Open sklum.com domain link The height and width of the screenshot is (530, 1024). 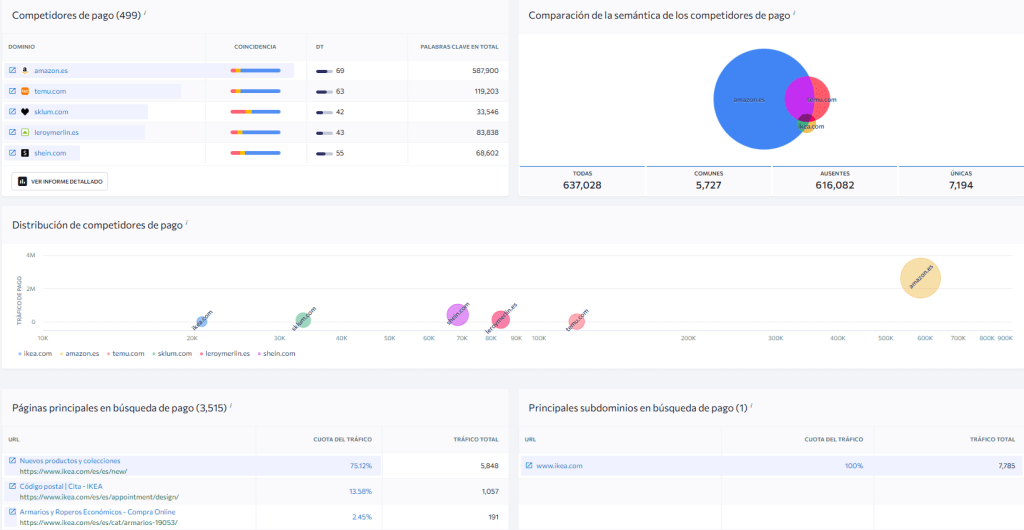51,112
